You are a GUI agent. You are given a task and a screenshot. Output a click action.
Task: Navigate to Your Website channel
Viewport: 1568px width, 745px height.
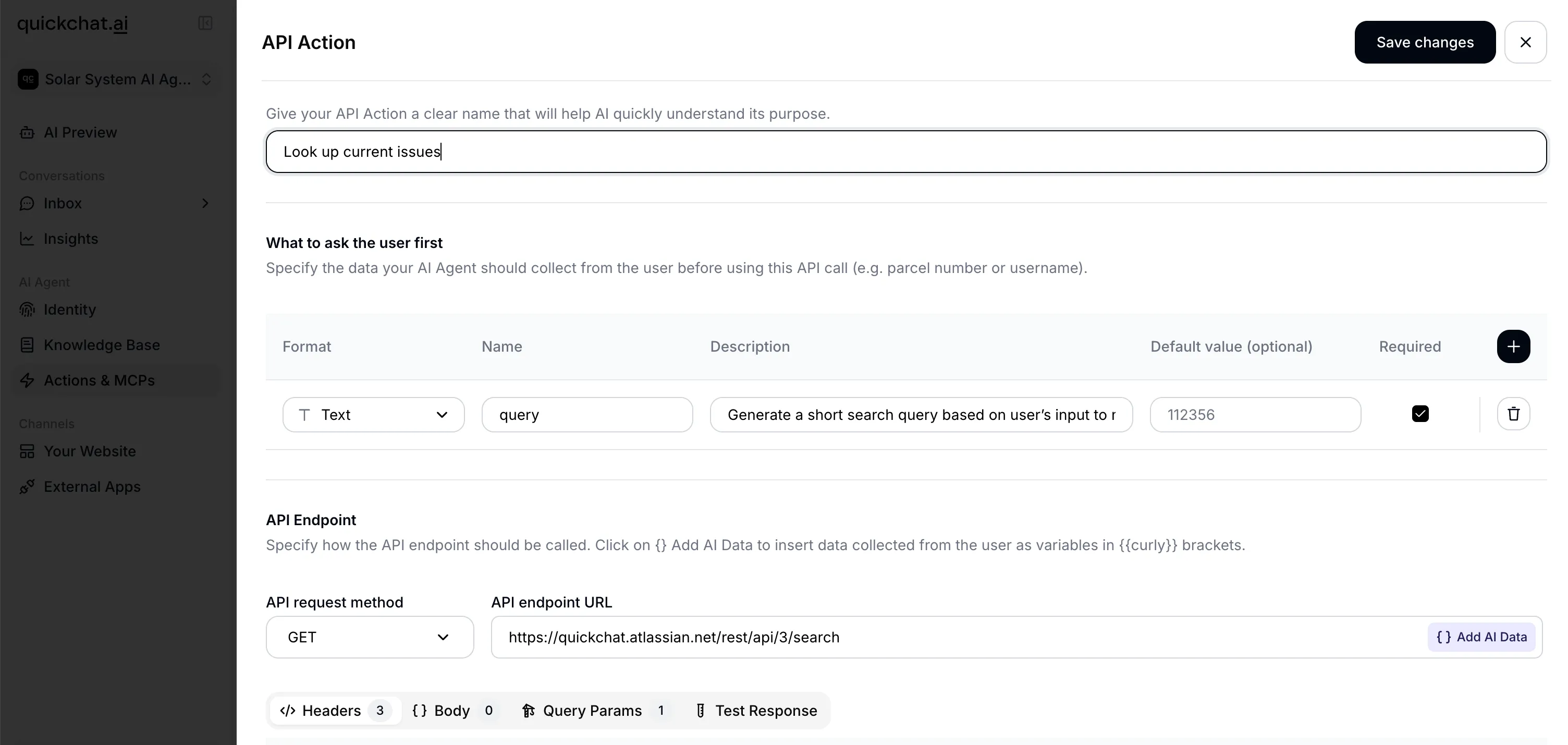coord(90,451)
